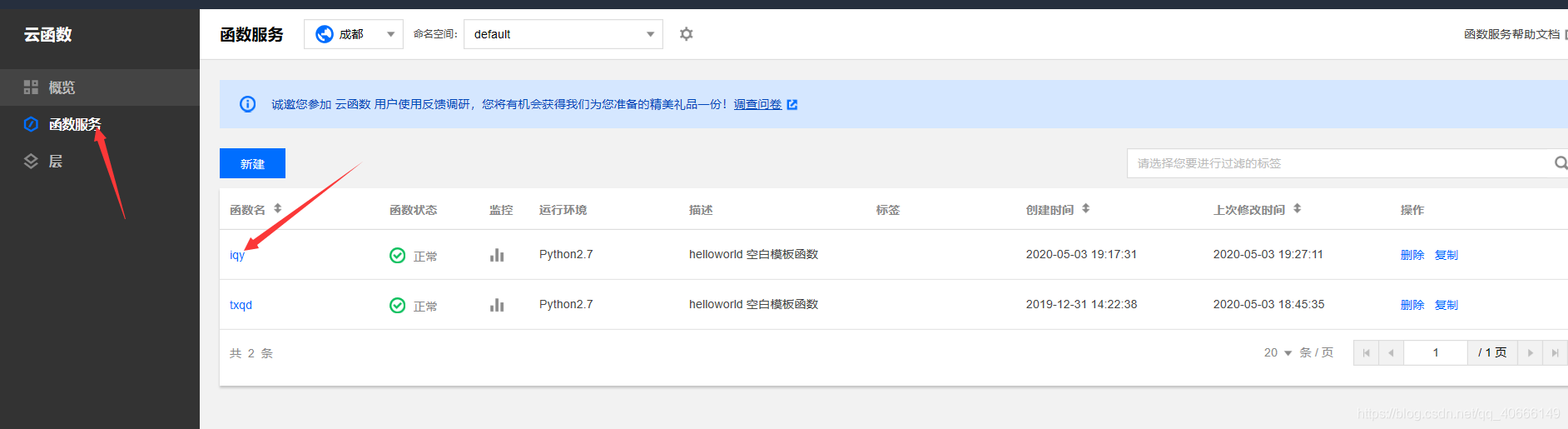Click iqy's Python2.7 runtime cell
Viewport: 1568px width, 429px height.
pyautogui.click(x=566, y=254)
